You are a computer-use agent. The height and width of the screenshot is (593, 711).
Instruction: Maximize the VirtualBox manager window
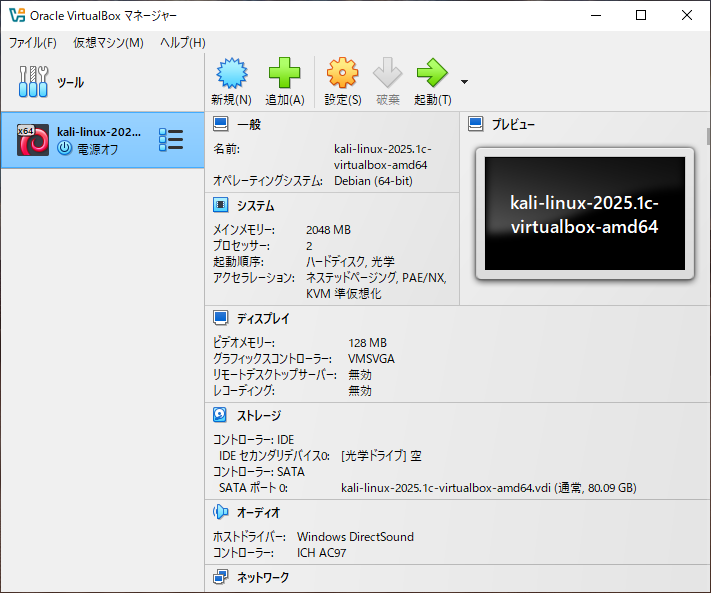click(x=641, y=15)
